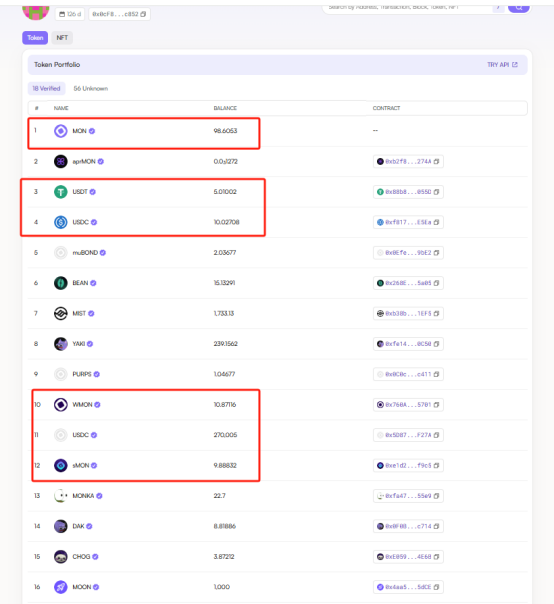Click the MIST token logo
Image resolution: width=554 pixels, height=604 pixels.
pos(60,314)
